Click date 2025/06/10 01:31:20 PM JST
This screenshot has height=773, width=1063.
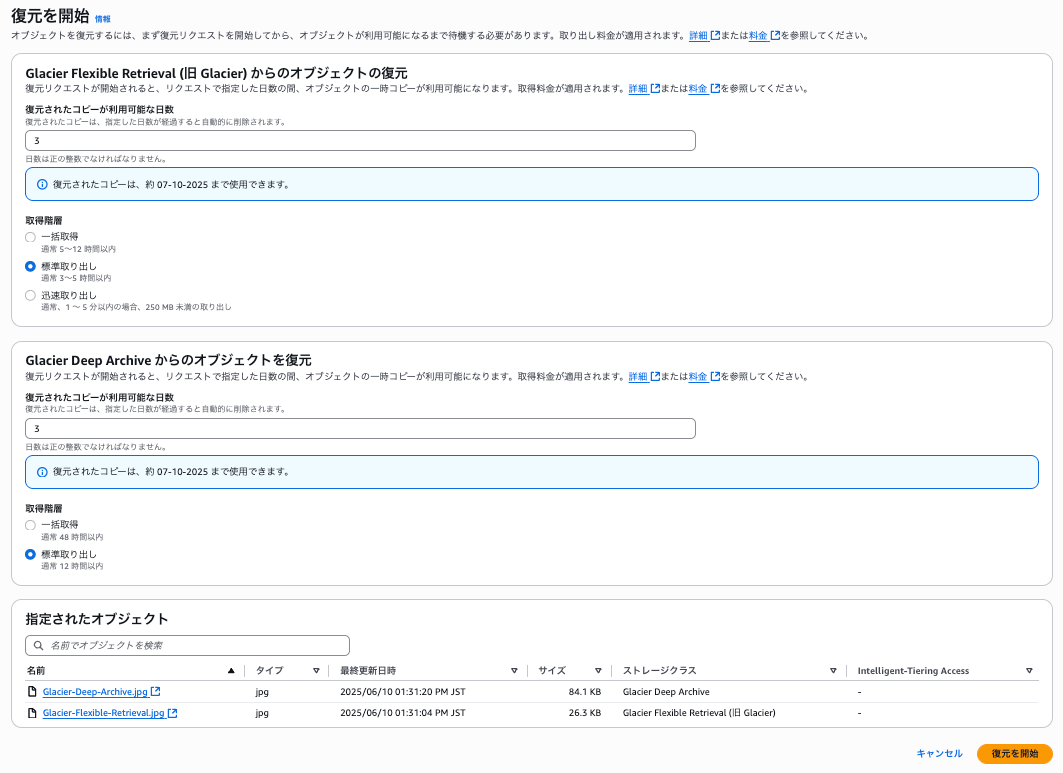[403, 692]
